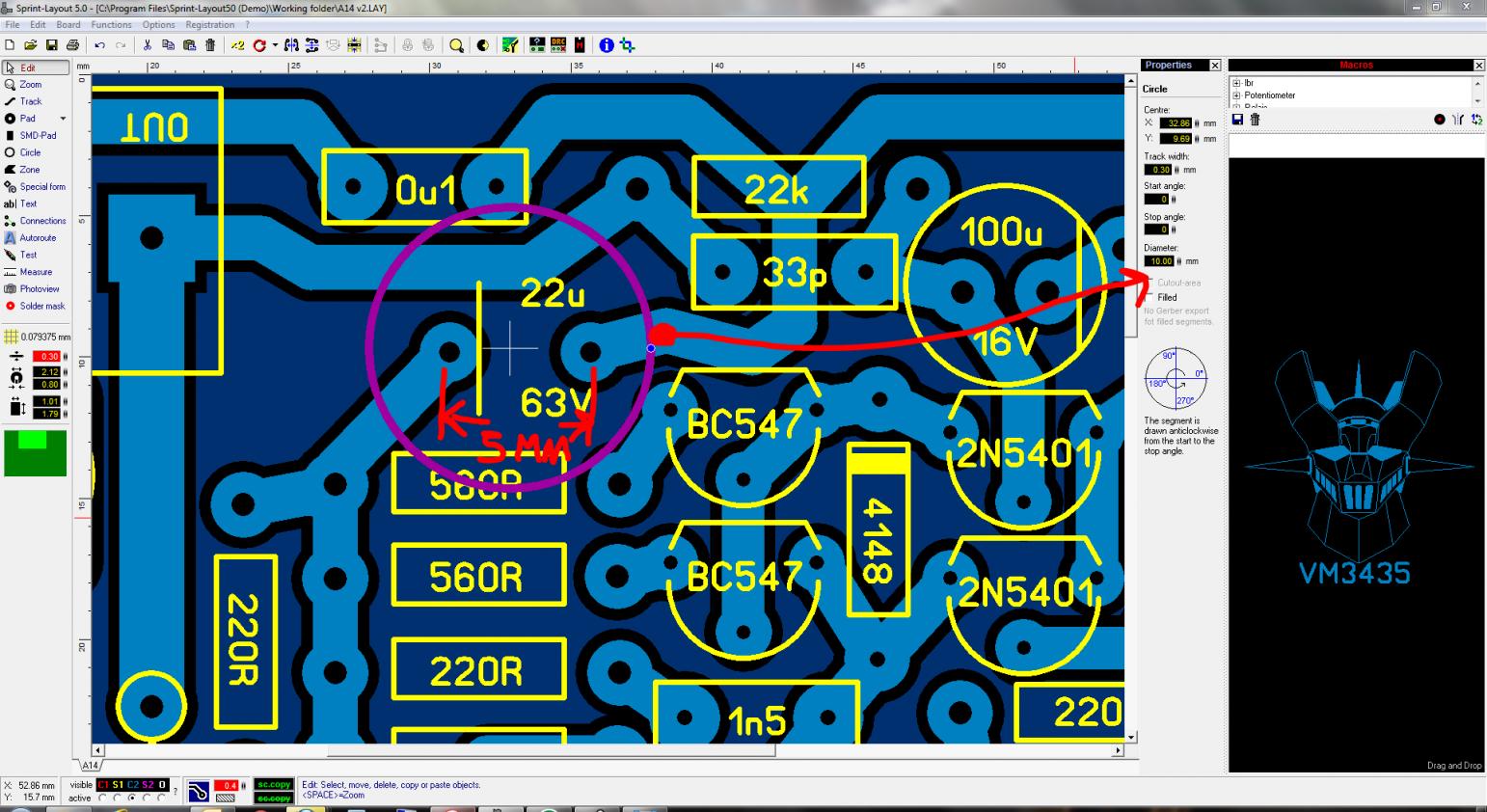
Task: Open the Registration menu
Action: click(210, 25)
